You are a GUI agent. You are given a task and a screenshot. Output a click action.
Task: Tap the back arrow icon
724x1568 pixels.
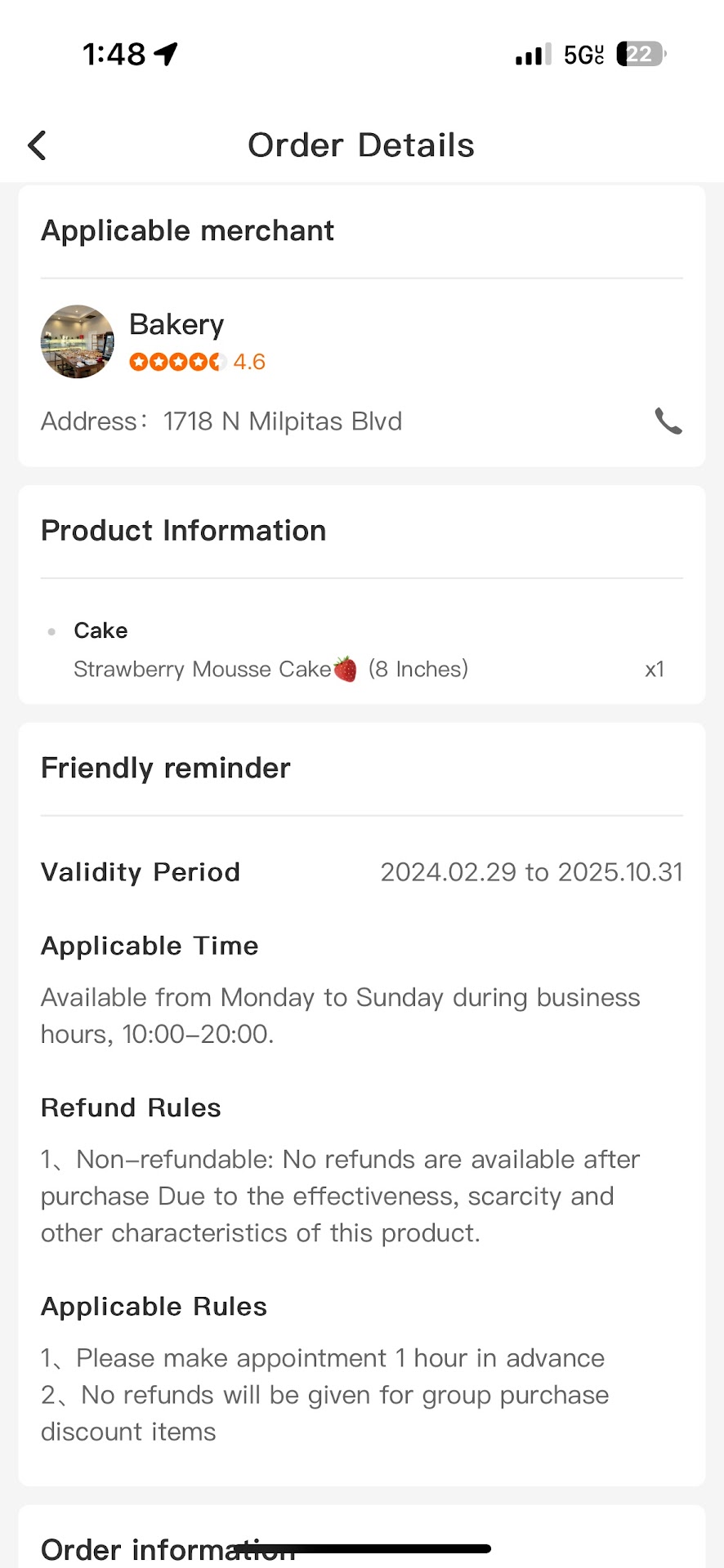pyautogui.click(x=38, y=145)
